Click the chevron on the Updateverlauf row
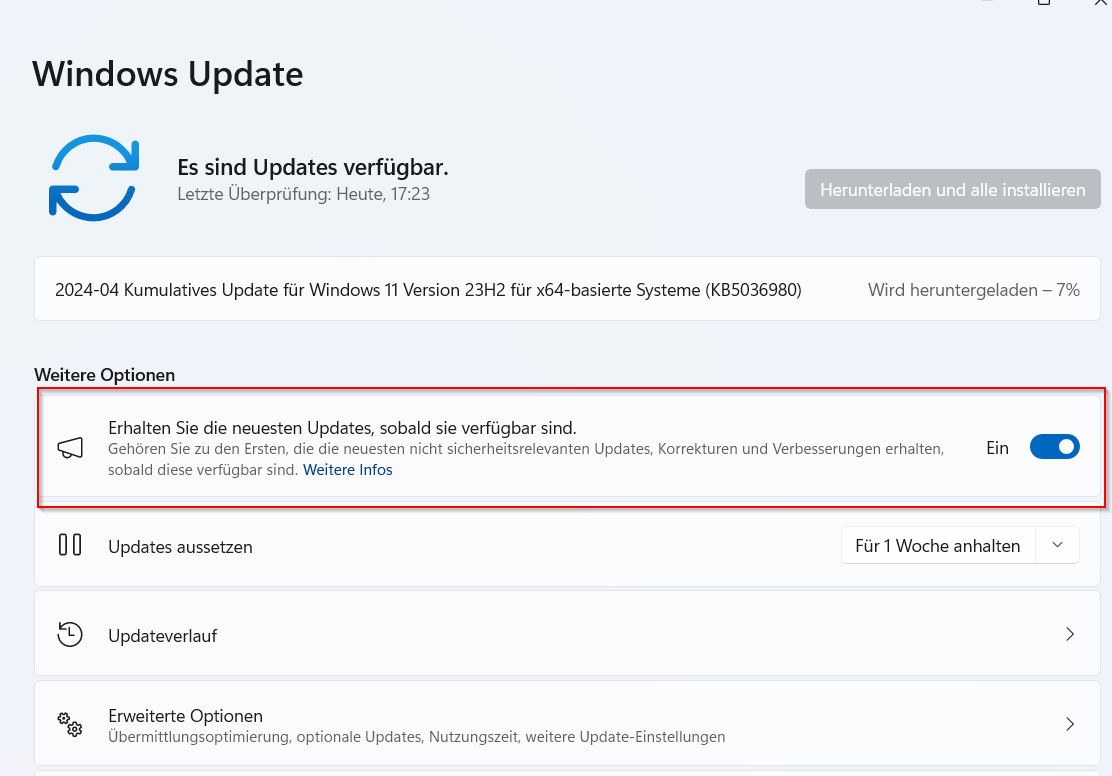Viewport: 1112px width, 776px height. click(1070, 634)
